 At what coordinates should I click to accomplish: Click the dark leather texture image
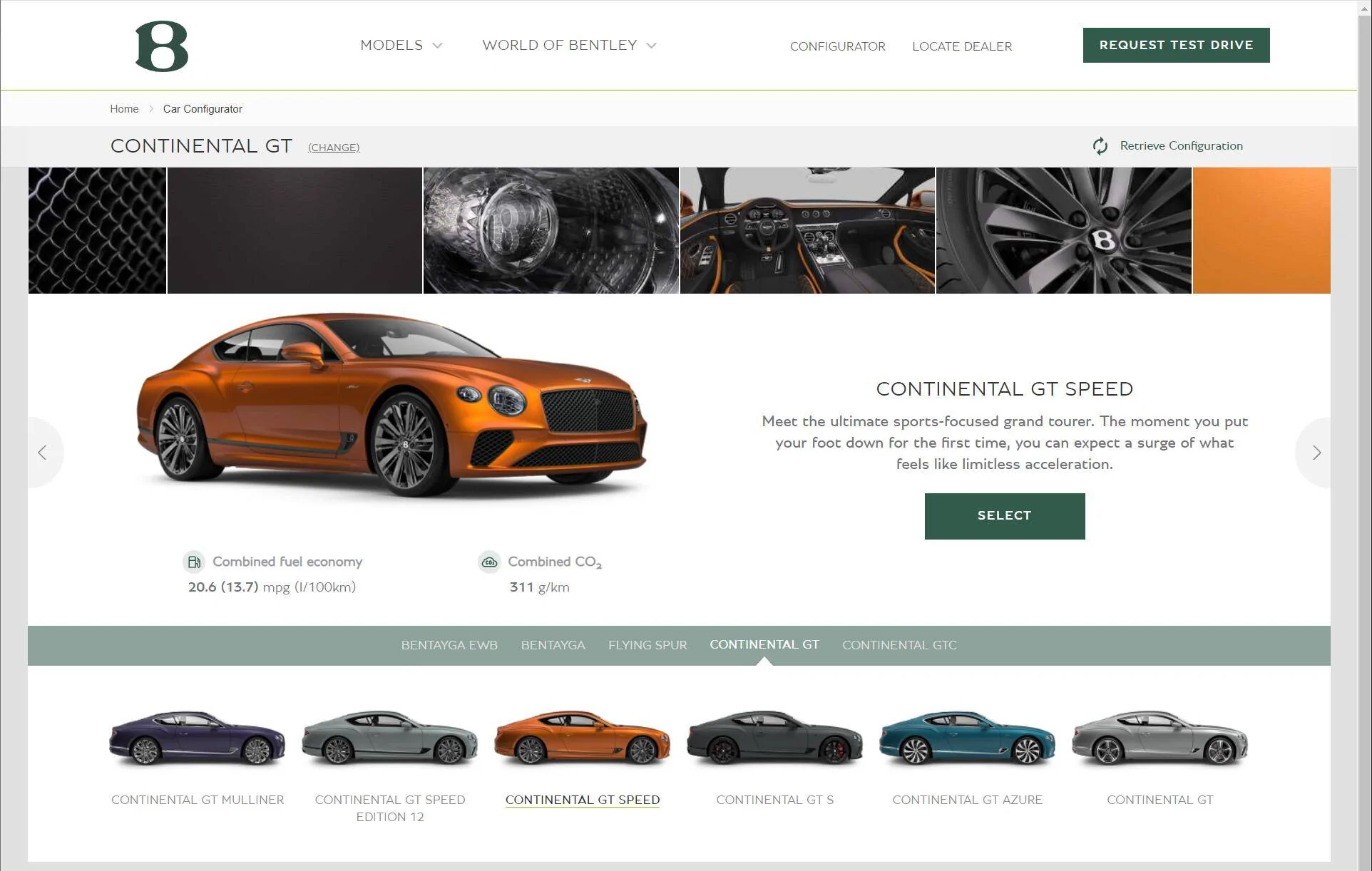coord(295,230)
